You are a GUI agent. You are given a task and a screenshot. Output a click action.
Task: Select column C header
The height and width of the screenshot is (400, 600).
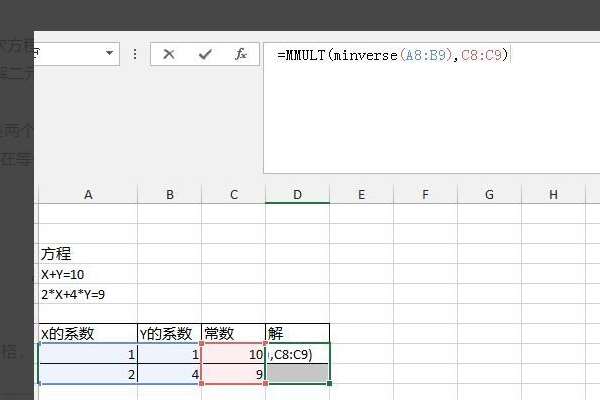[233, 194]
